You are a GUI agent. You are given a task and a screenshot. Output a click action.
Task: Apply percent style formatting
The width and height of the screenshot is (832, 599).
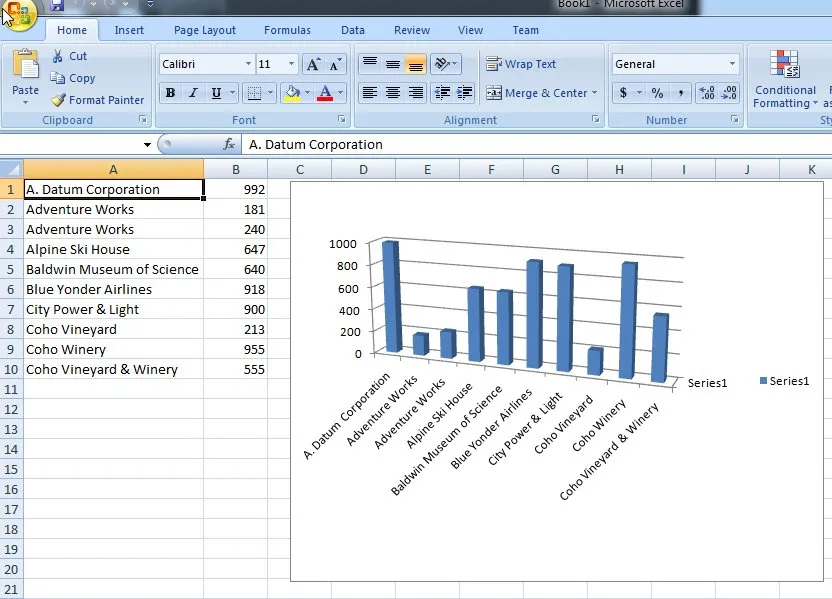(657, 93)
